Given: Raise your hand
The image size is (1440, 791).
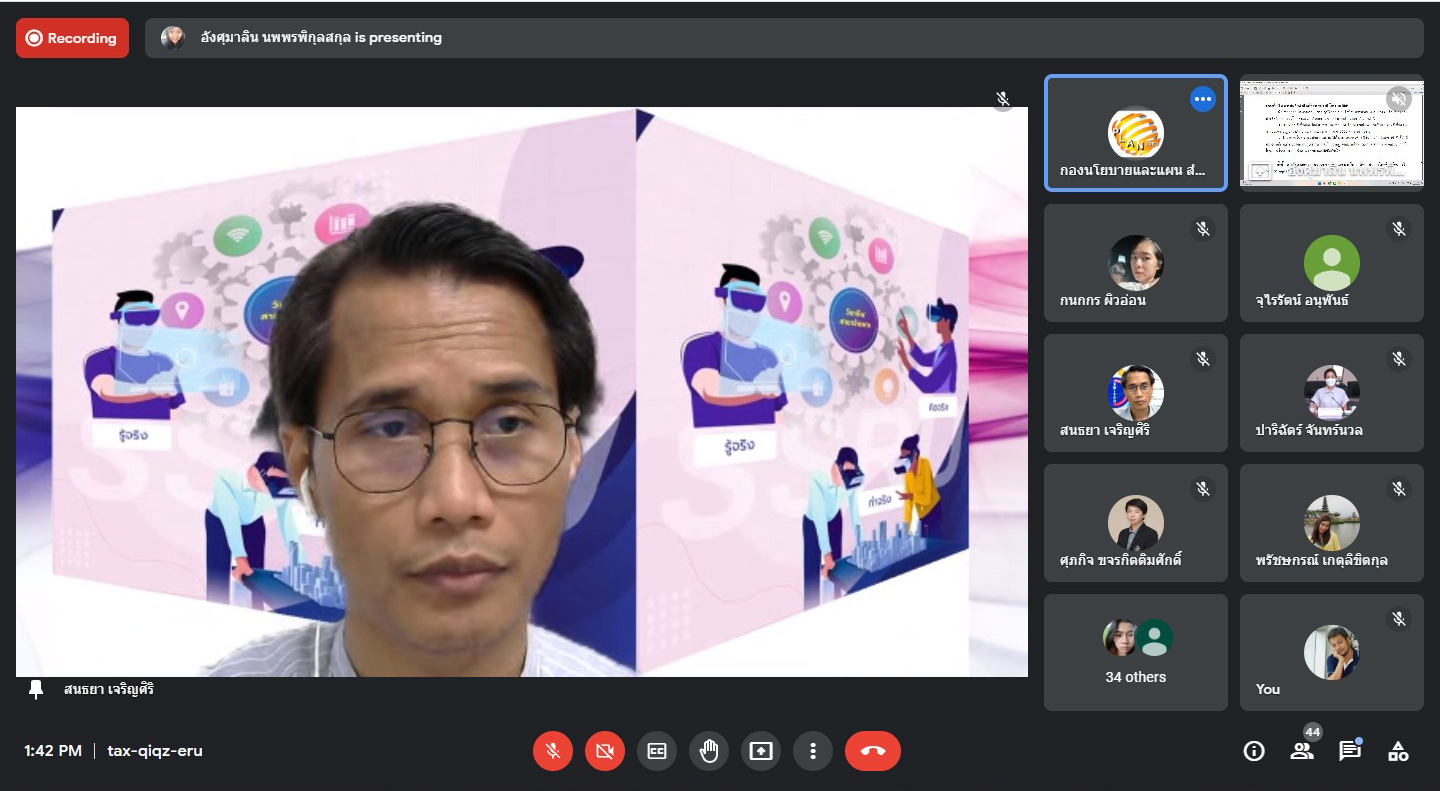Looking at the screenshot, I should click(709, 751).
